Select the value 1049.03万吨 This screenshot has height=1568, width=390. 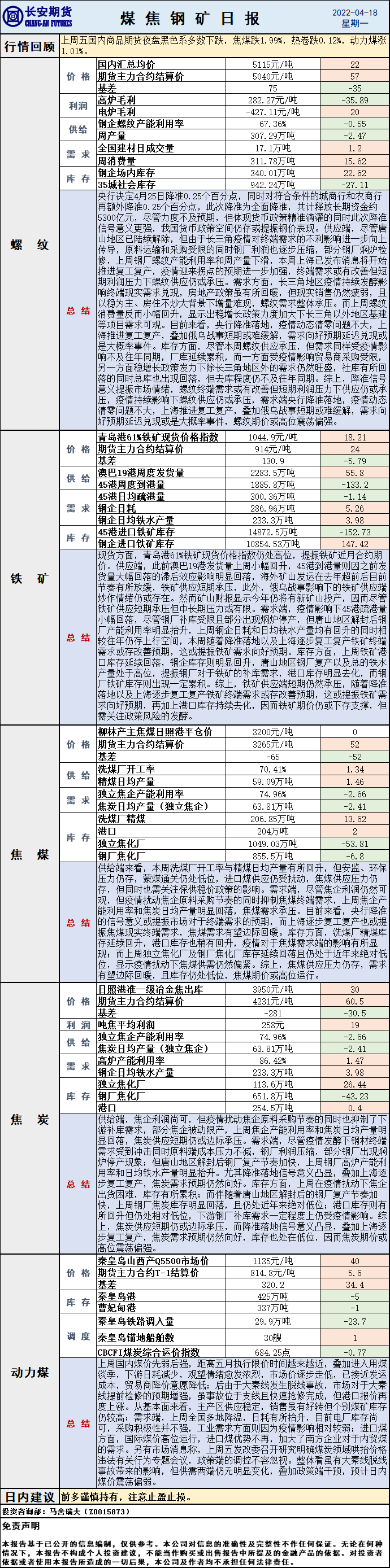point(272,844)
